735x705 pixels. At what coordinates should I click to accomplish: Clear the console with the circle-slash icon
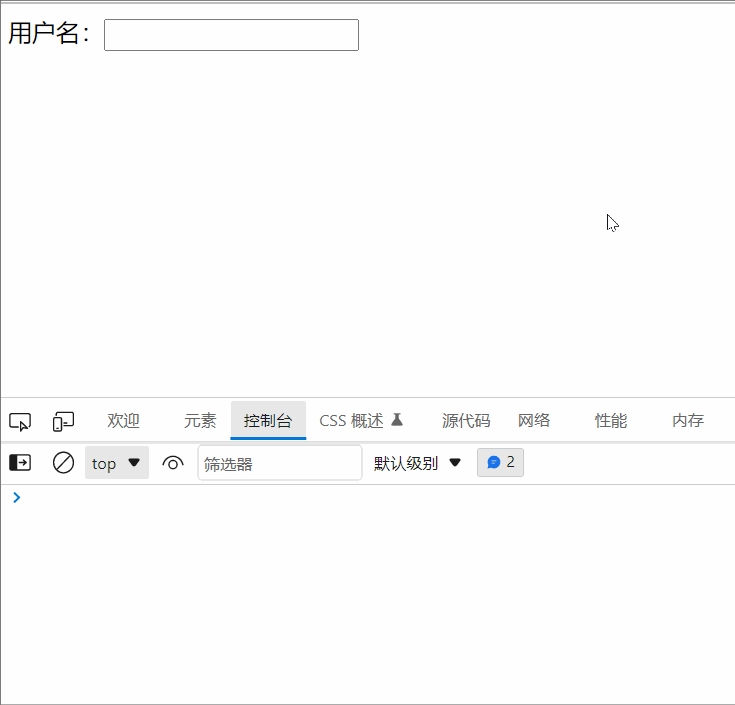coord(63,463)
